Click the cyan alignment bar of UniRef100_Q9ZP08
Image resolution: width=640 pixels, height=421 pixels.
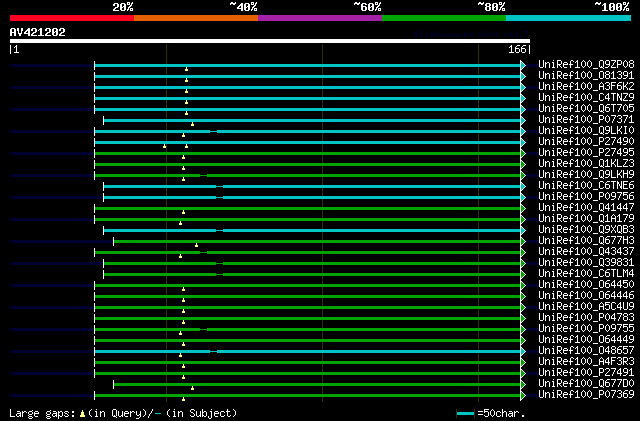click(x=307, y=65)
